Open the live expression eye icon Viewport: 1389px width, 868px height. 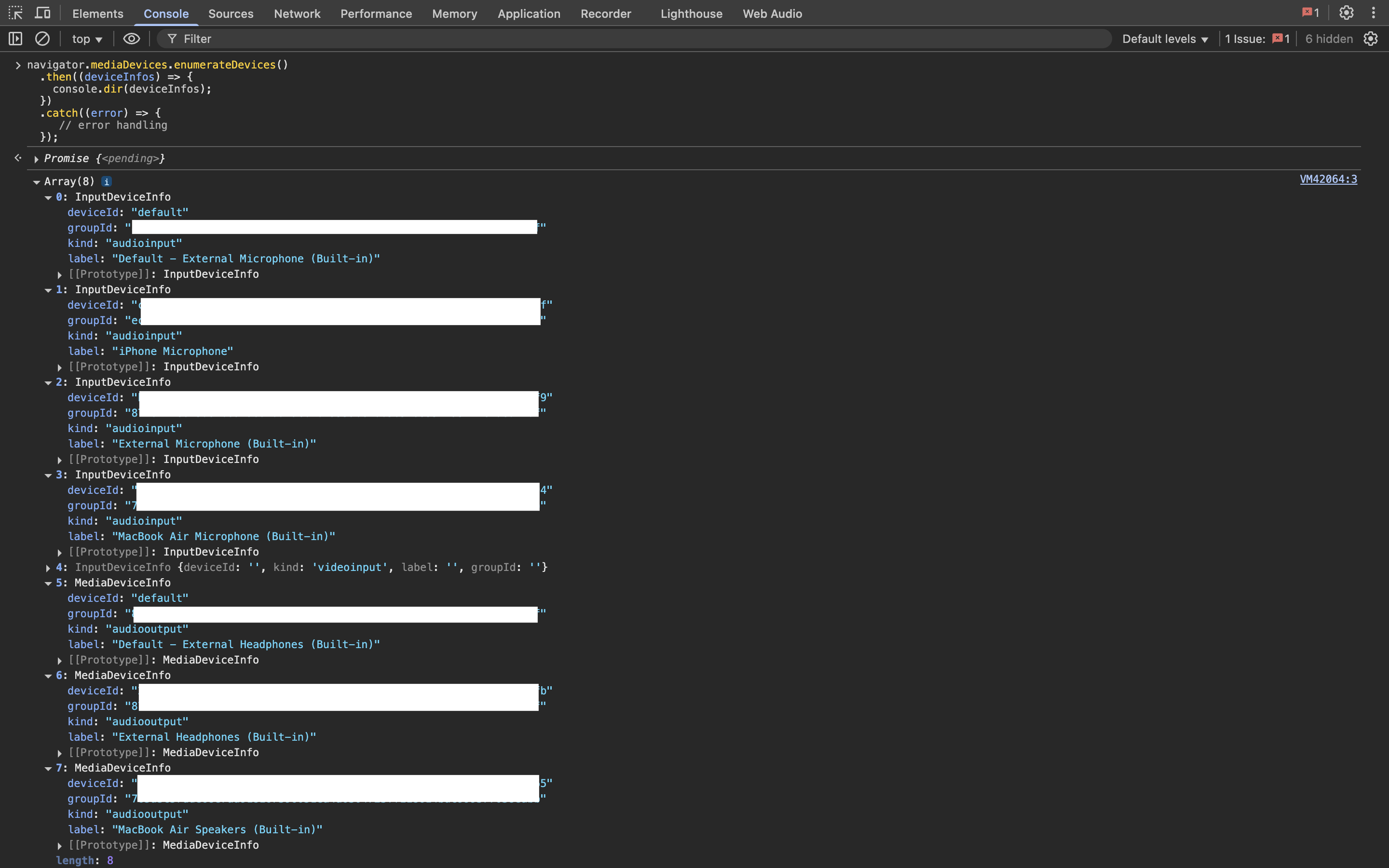click(132, 39)
